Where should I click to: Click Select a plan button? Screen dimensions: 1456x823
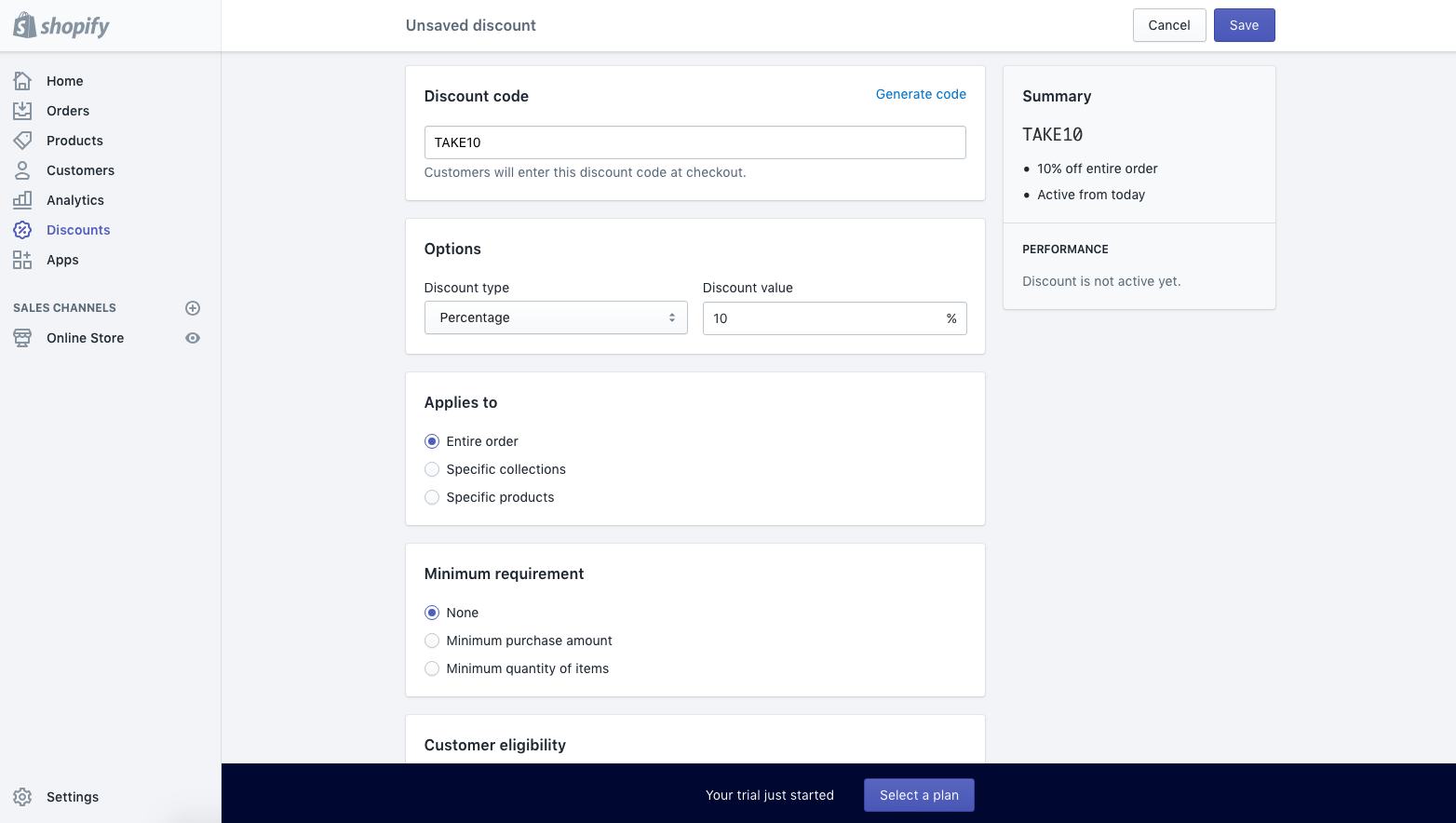[919, 795]
